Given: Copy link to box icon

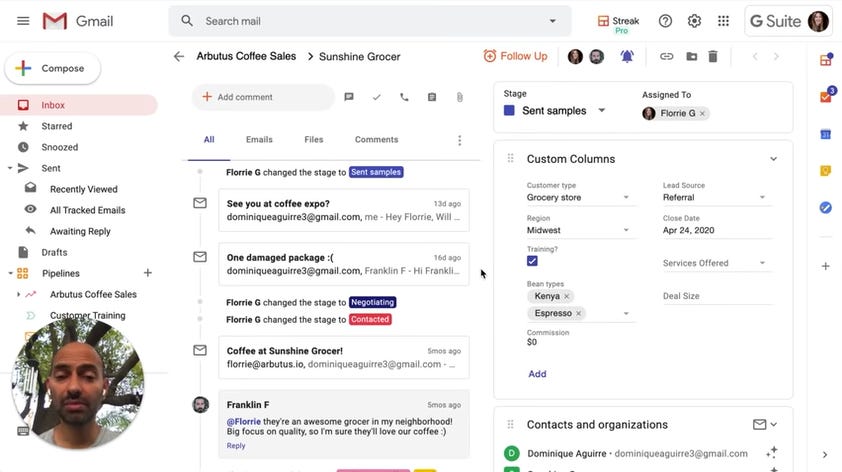Looking at the screenshot, I should [666, 56].
